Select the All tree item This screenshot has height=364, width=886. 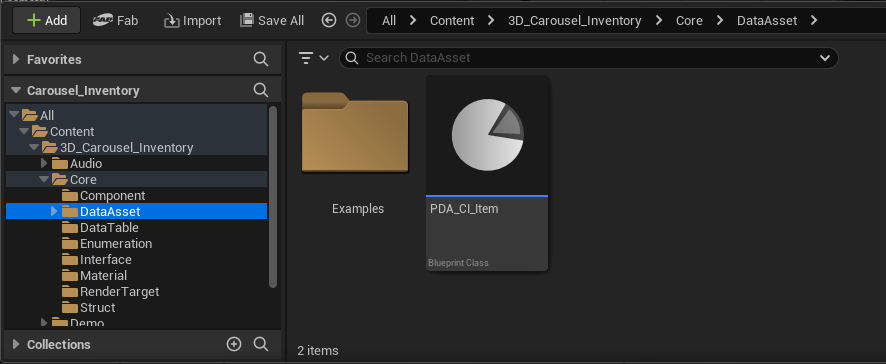pos(136,115)
